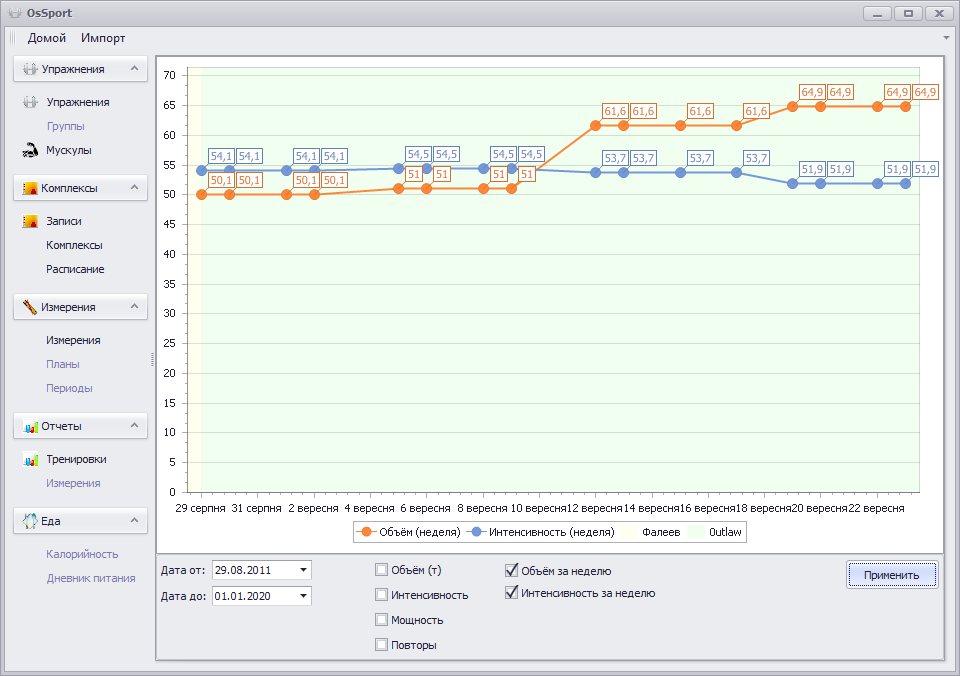The image size is (960, 676).
Task: Open the Дата от date dropdown
Action: pos(303,570)
